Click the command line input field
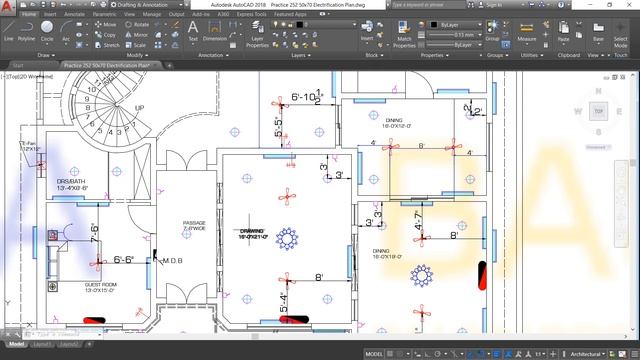 (64, 334)
